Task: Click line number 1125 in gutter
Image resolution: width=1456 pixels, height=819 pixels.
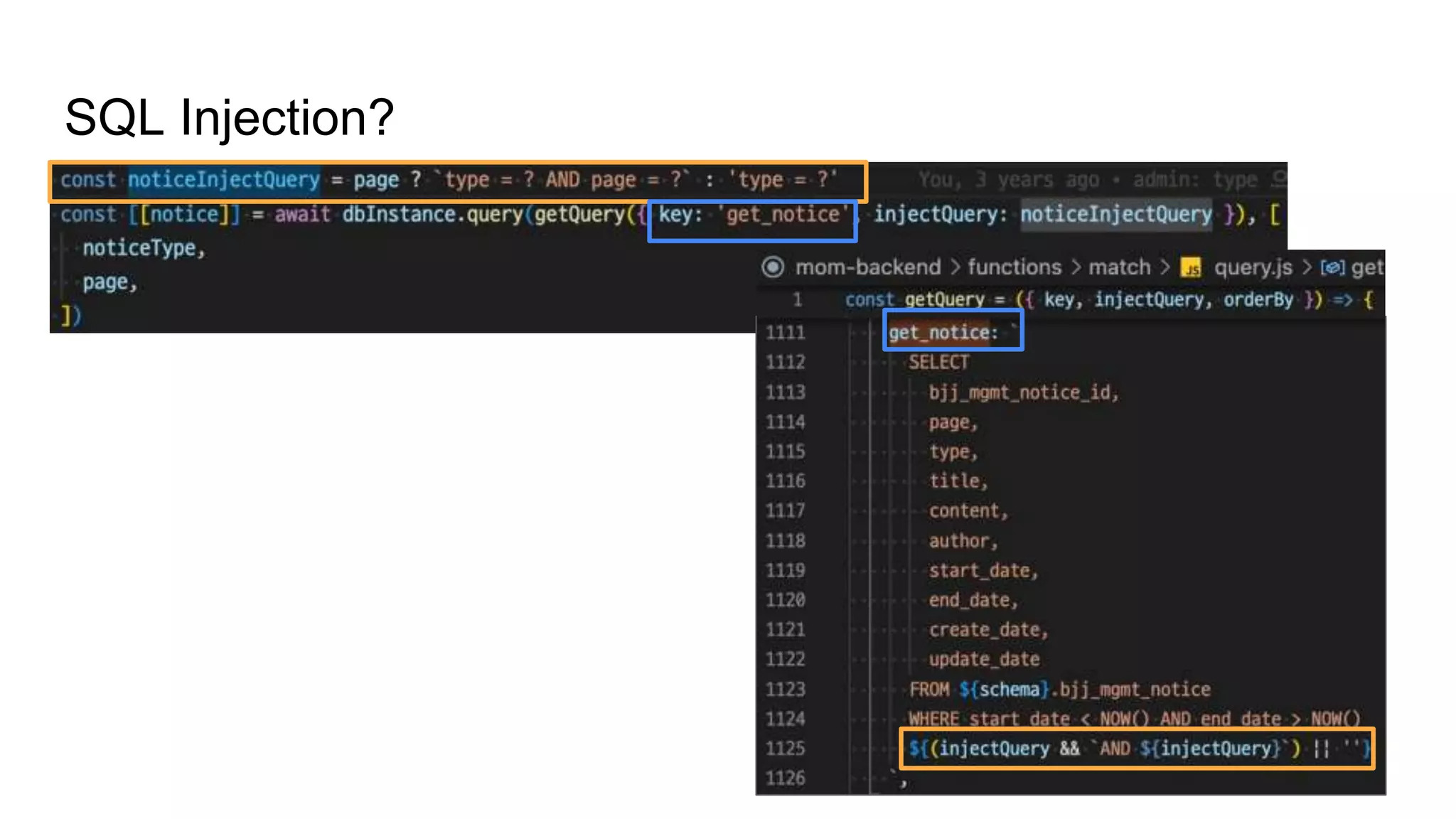Action: [x=785, y=749]
